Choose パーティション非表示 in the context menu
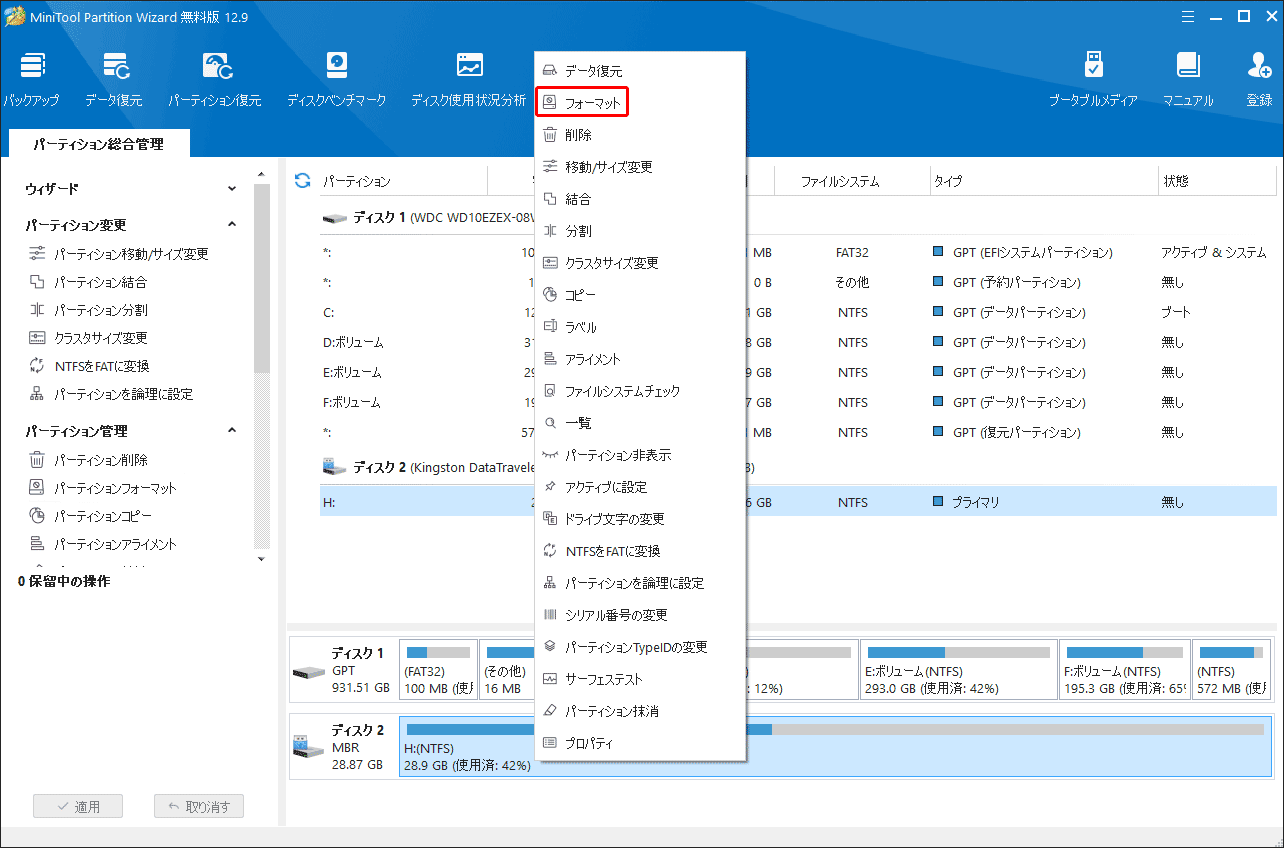 (640, 455)
